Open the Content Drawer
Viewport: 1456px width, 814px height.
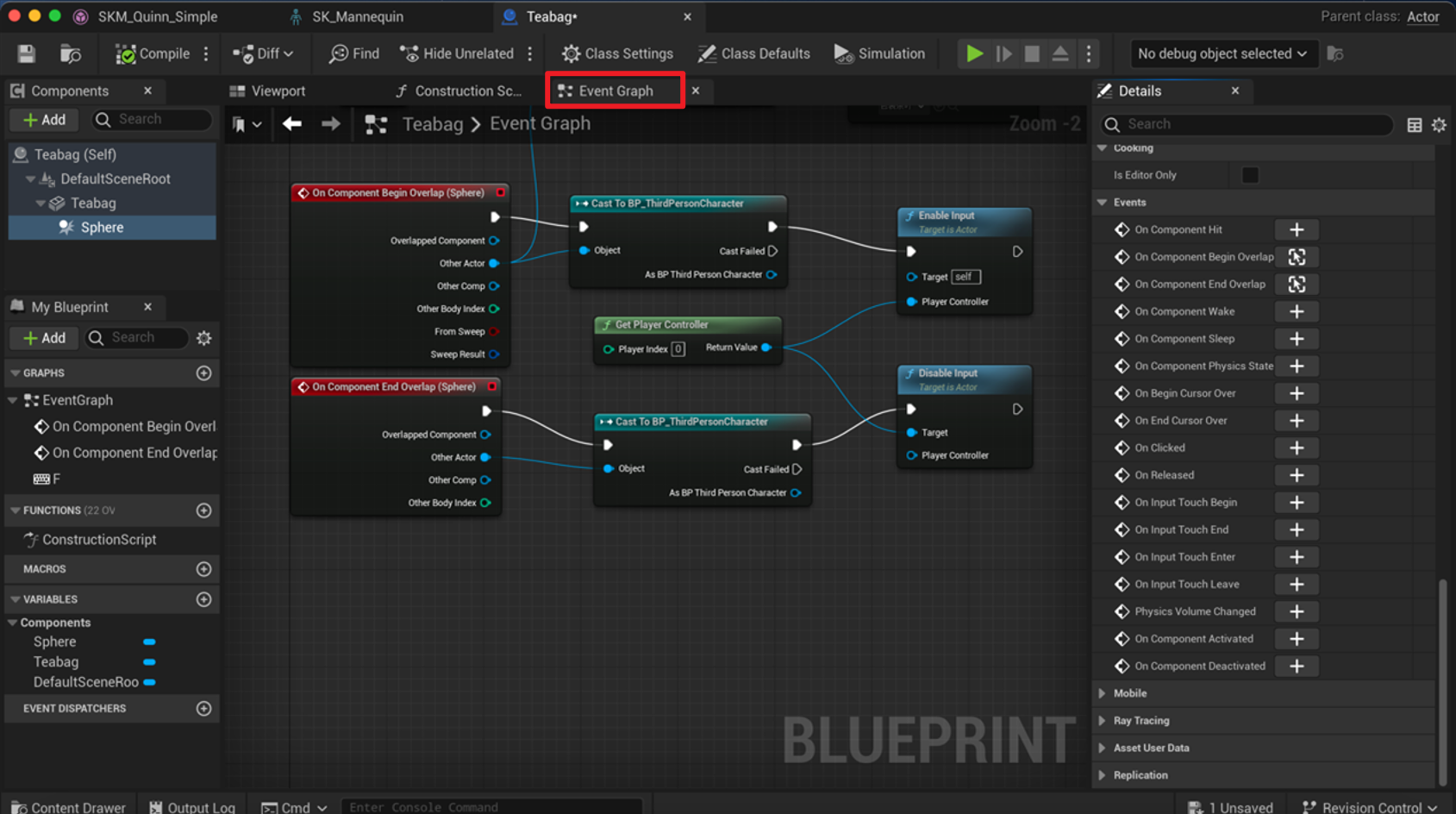(x=67, y=805)
